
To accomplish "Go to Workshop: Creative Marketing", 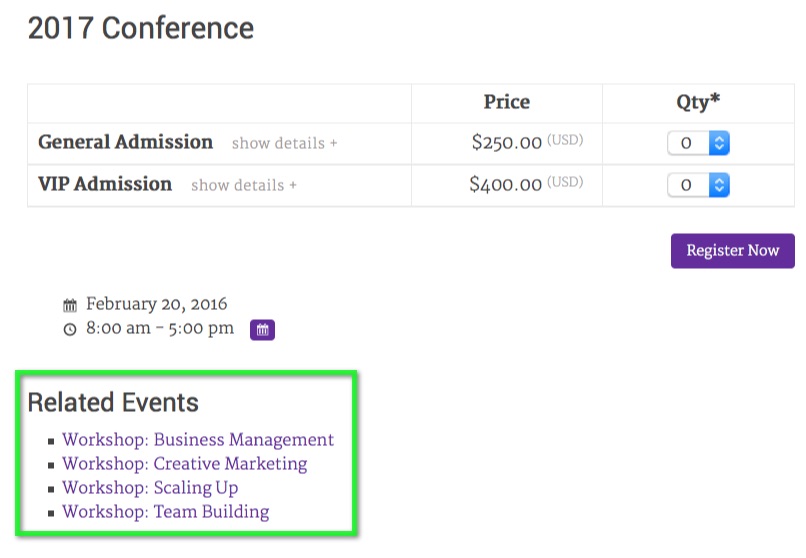I will pos(185,464).
